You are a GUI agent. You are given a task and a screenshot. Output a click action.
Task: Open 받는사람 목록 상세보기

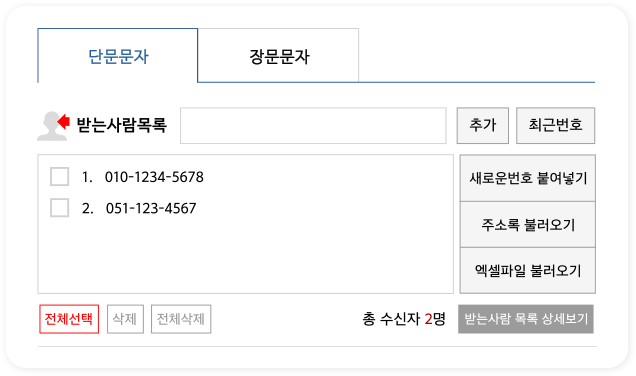[x=526, y=319]
